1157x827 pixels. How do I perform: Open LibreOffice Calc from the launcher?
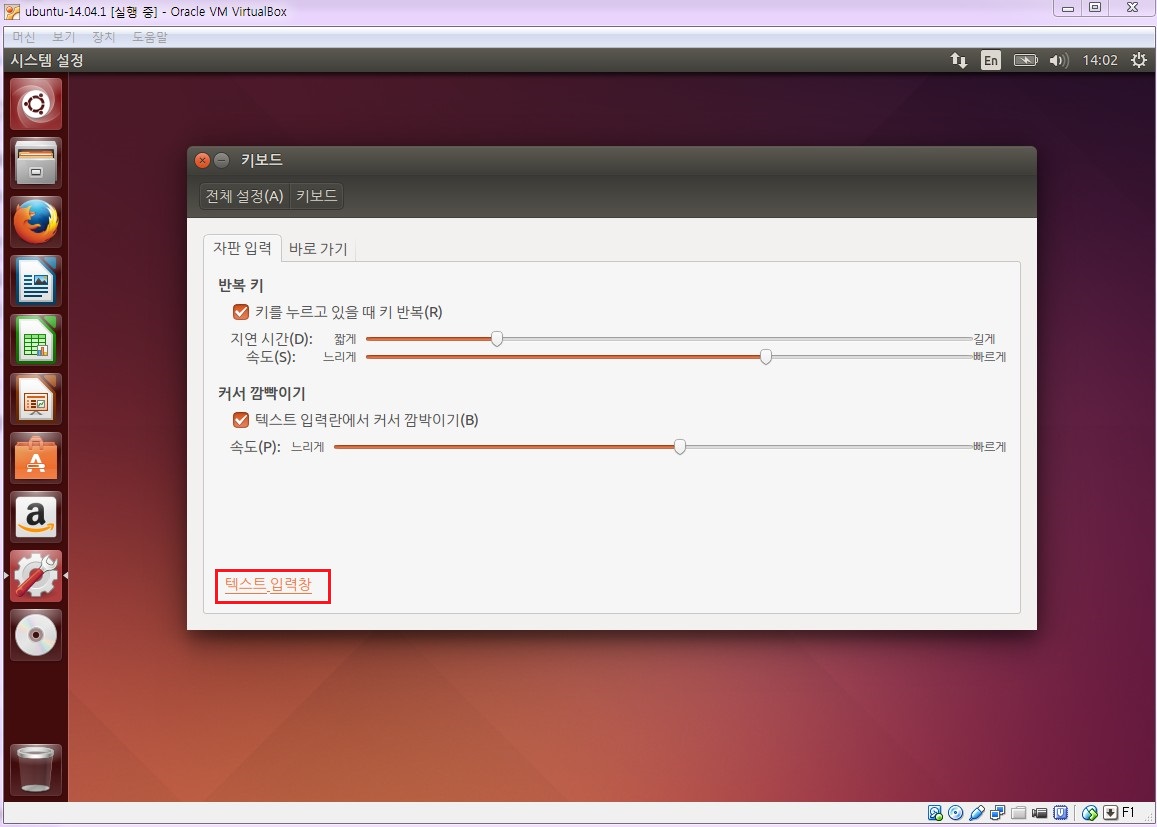(x=36, y=340)
